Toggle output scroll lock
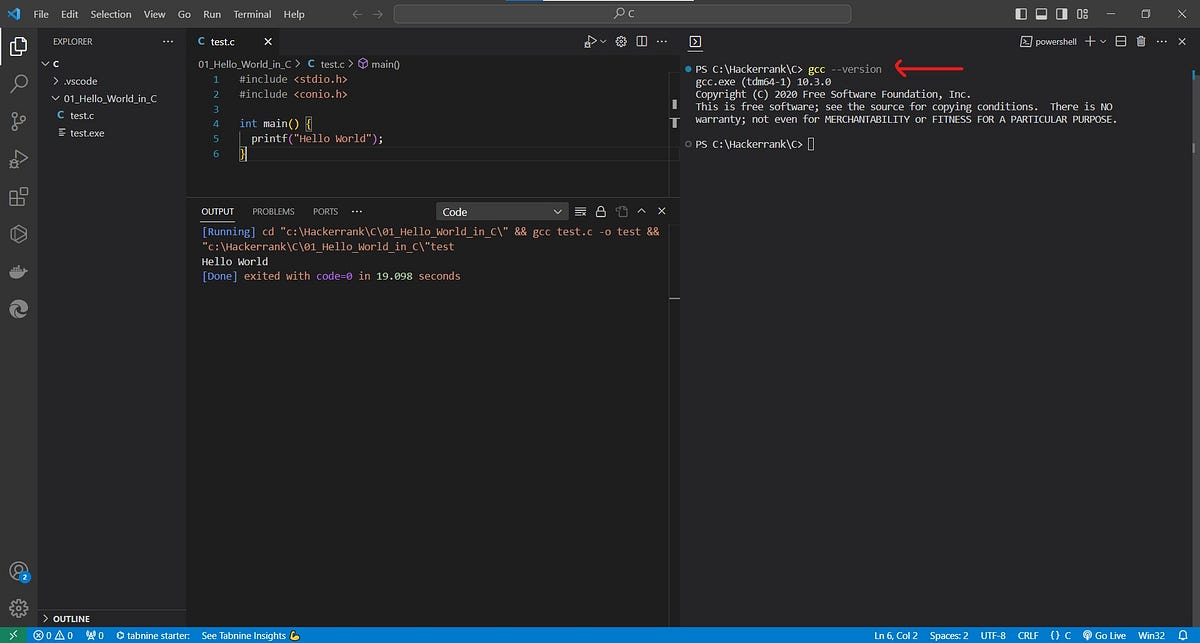 601,211
